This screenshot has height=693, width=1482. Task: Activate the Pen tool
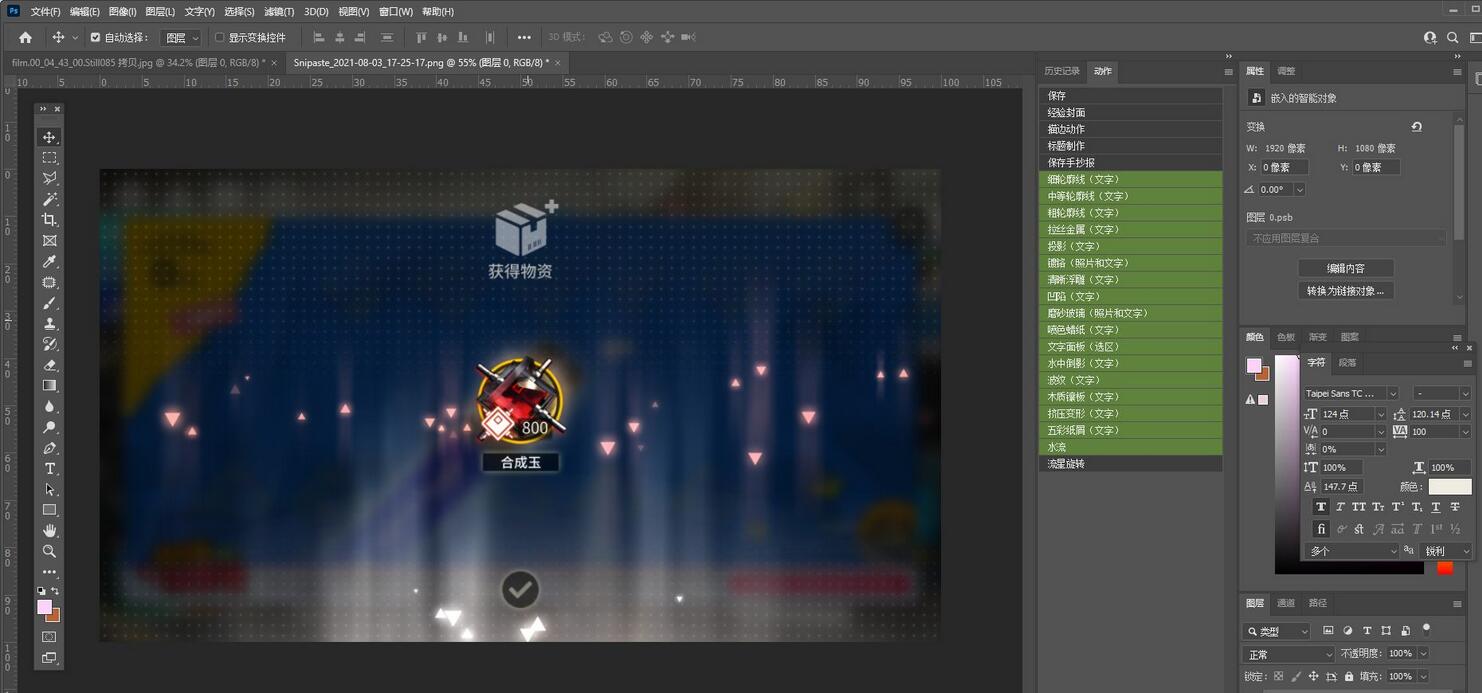click(49, 448)
